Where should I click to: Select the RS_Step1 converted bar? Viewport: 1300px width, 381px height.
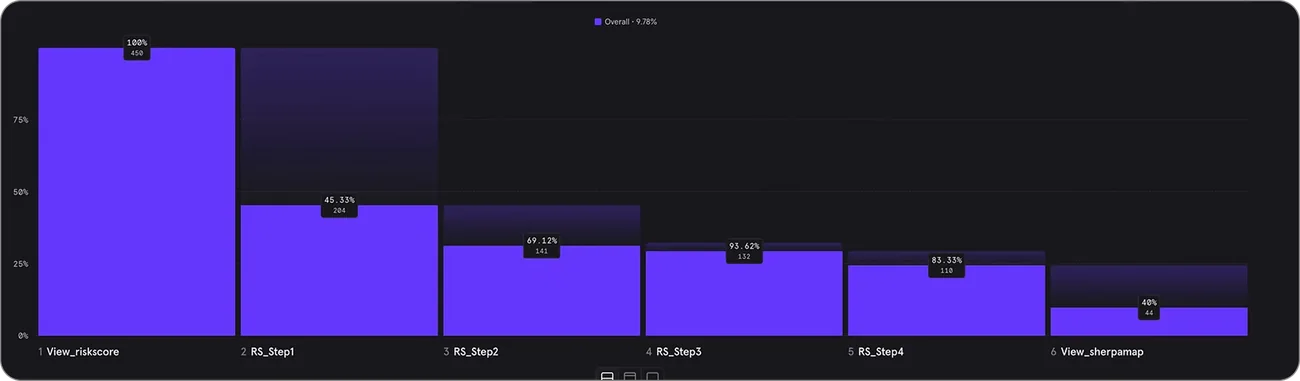(x=339, y=271)
